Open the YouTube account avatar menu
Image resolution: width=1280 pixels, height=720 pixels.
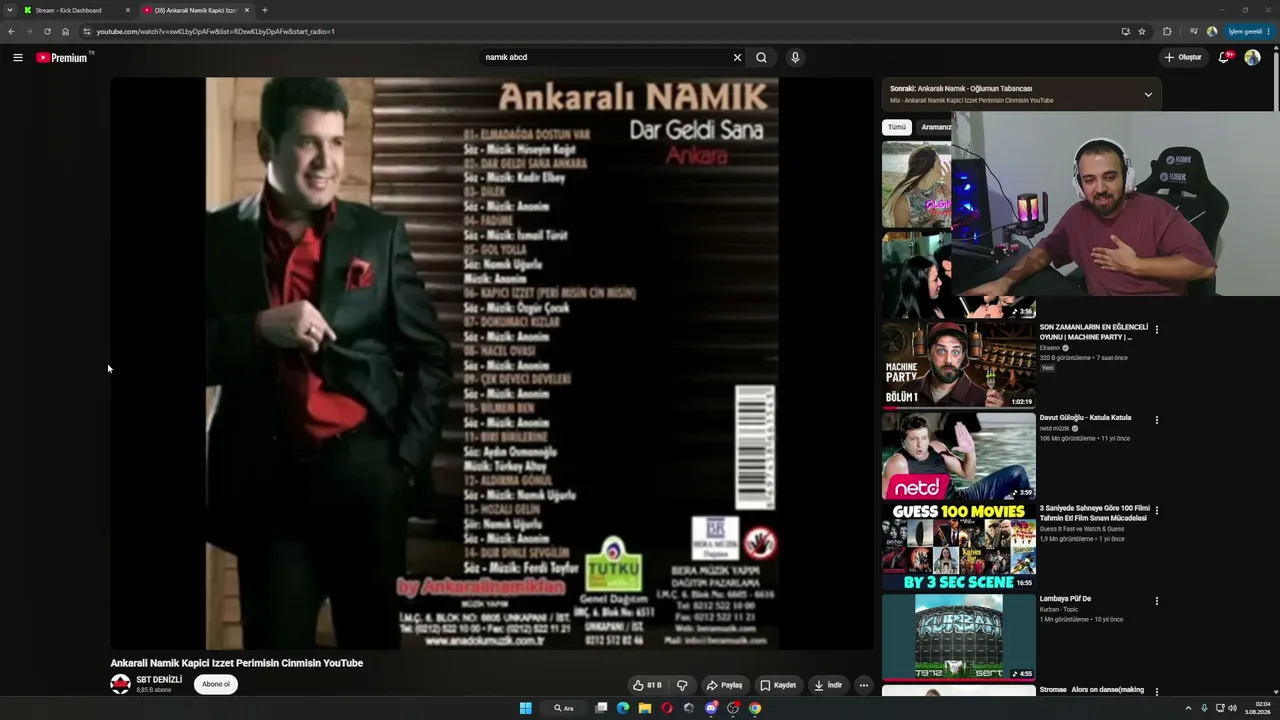1252,57
